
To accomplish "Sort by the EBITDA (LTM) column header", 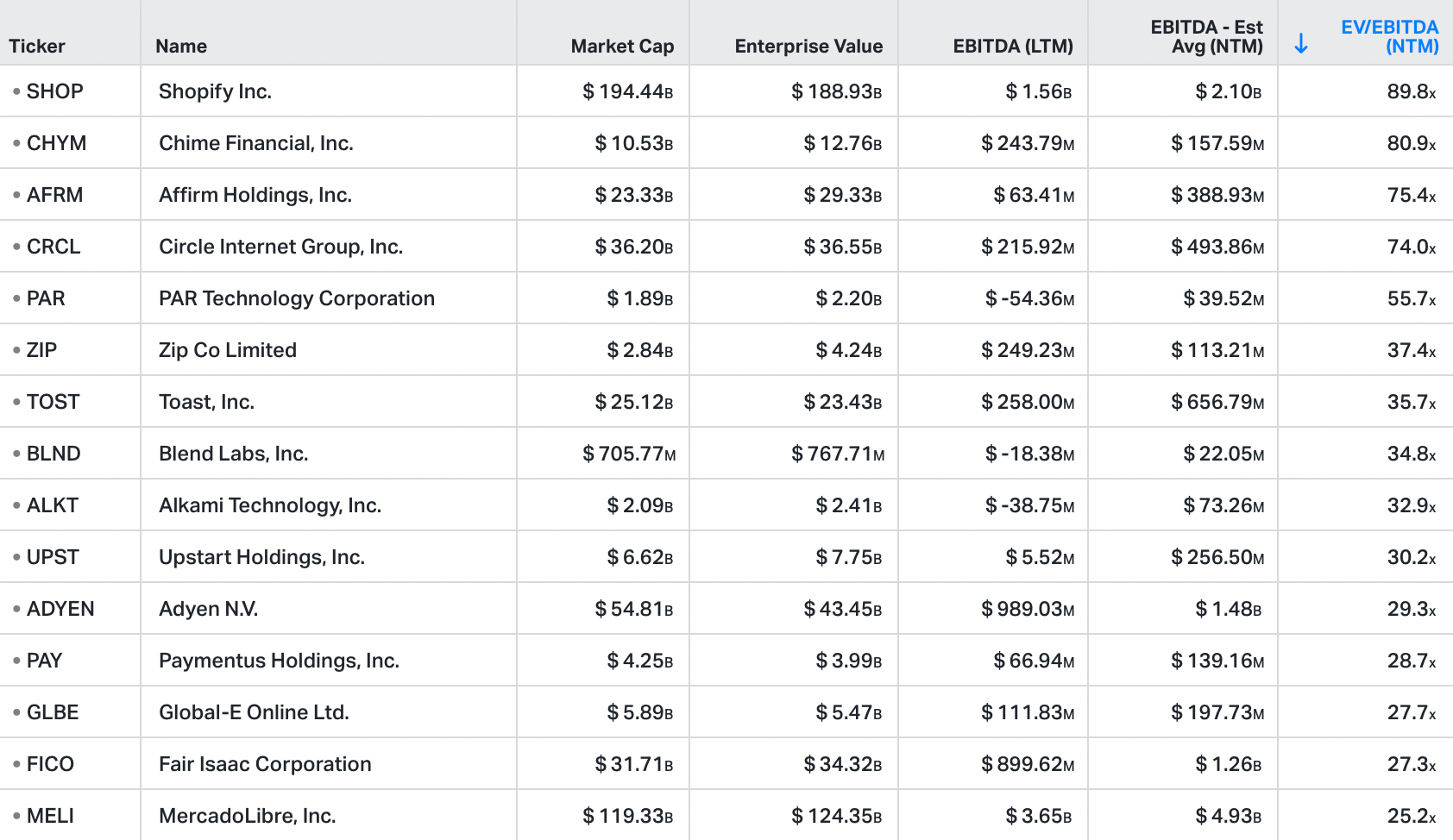I will click(x=1013, y=47).
